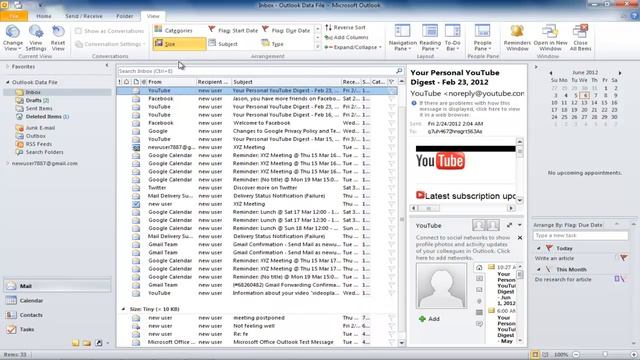Open Search Folders

click(44, 152)
